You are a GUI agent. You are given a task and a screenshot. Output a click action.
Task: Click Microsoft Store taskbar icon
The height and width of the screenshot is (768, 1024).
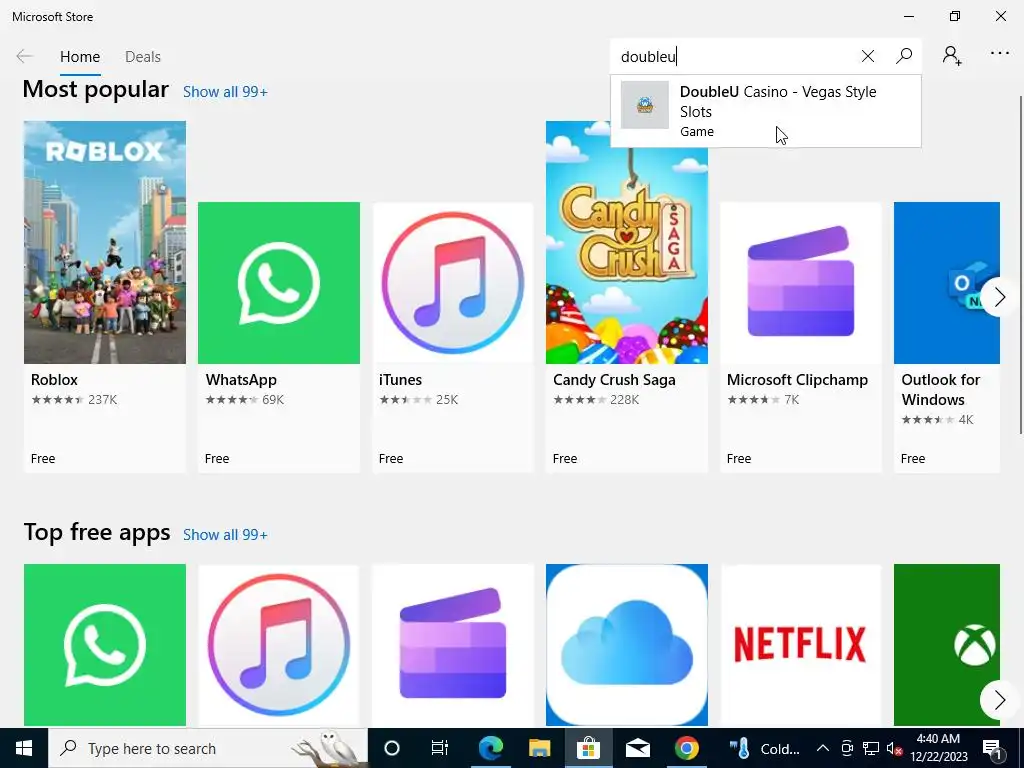point(588,748)
